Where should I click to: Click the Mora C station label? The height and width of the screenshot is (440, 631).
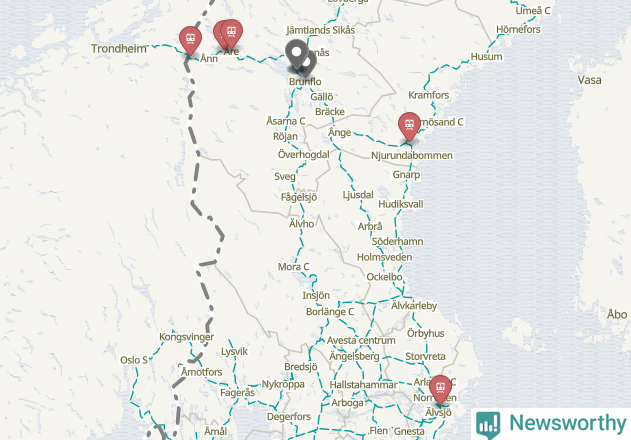[x=293, y=267]
